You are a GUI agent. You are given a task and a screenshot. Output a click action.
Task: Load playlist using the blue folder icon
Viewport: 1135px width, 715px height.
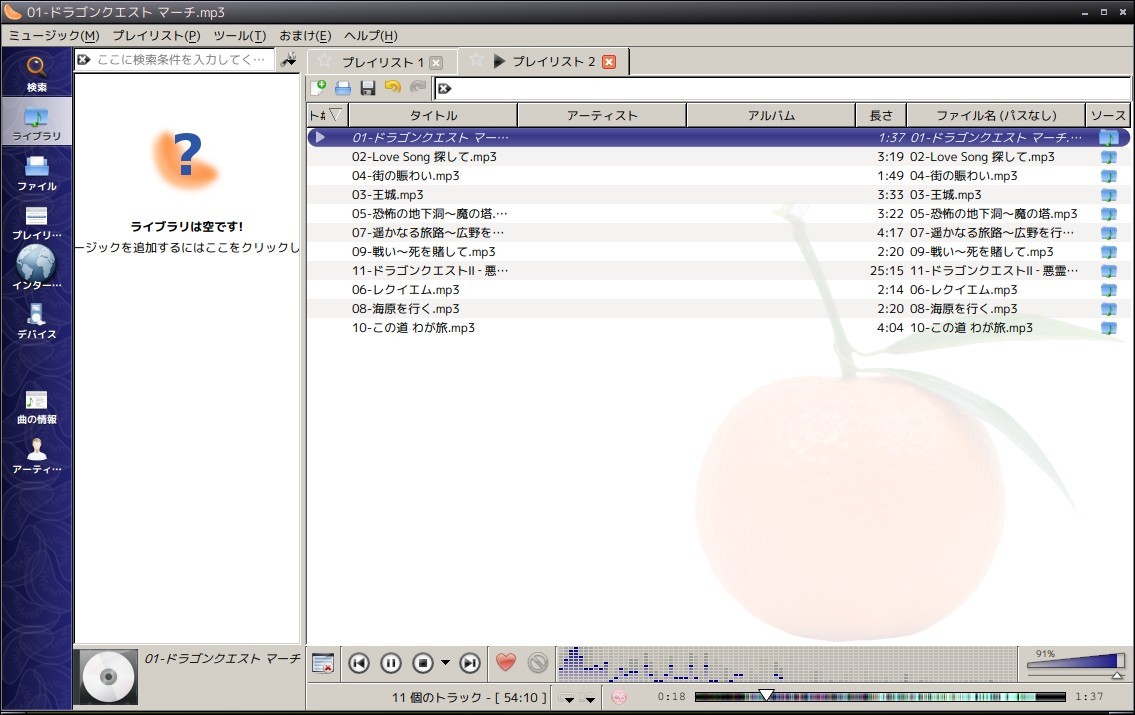pos(343,88)
